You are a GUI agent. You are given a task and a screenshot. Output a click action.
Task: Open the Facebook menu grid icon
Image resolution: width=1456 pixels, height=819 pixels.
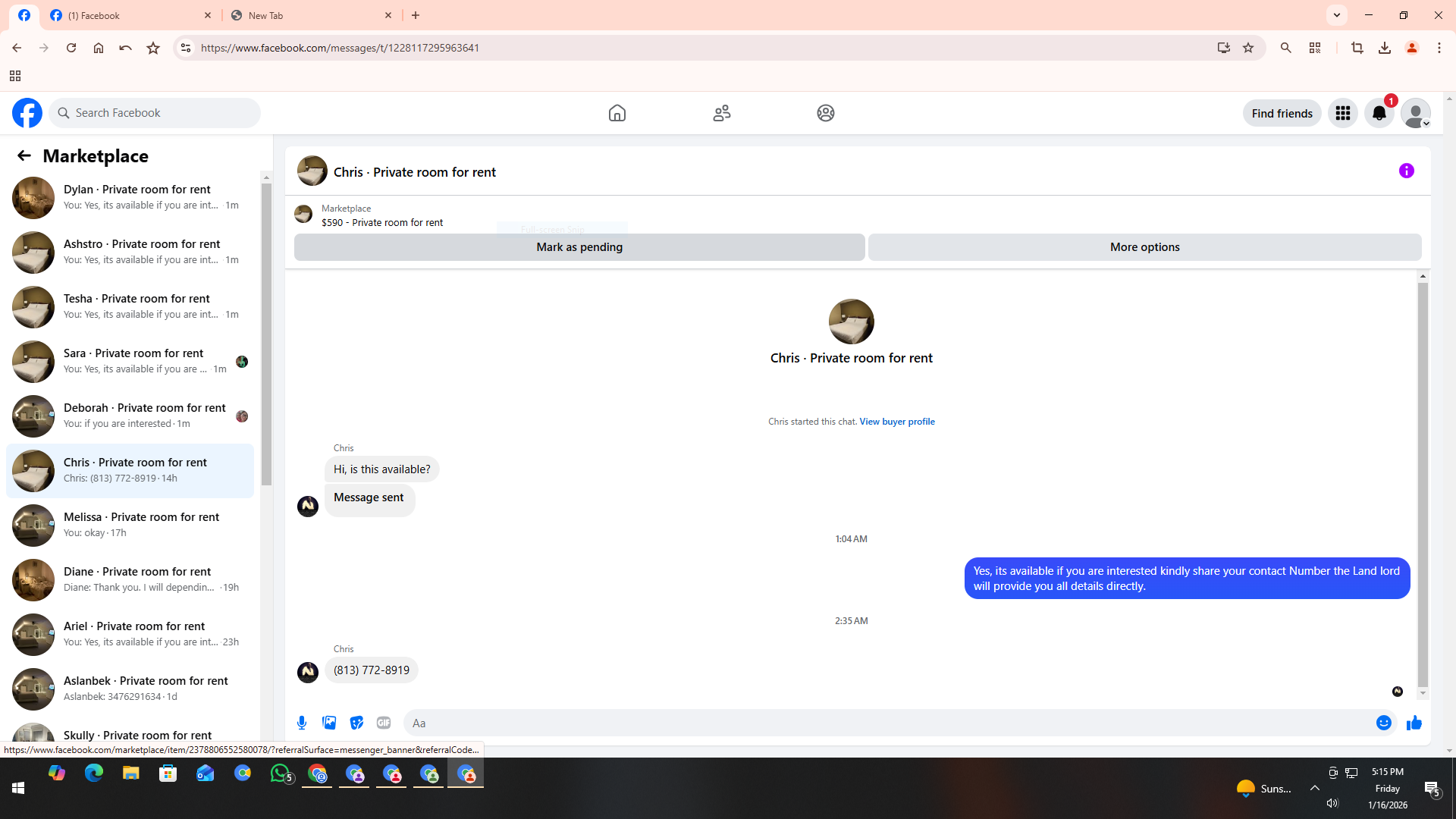(1342, 114)
